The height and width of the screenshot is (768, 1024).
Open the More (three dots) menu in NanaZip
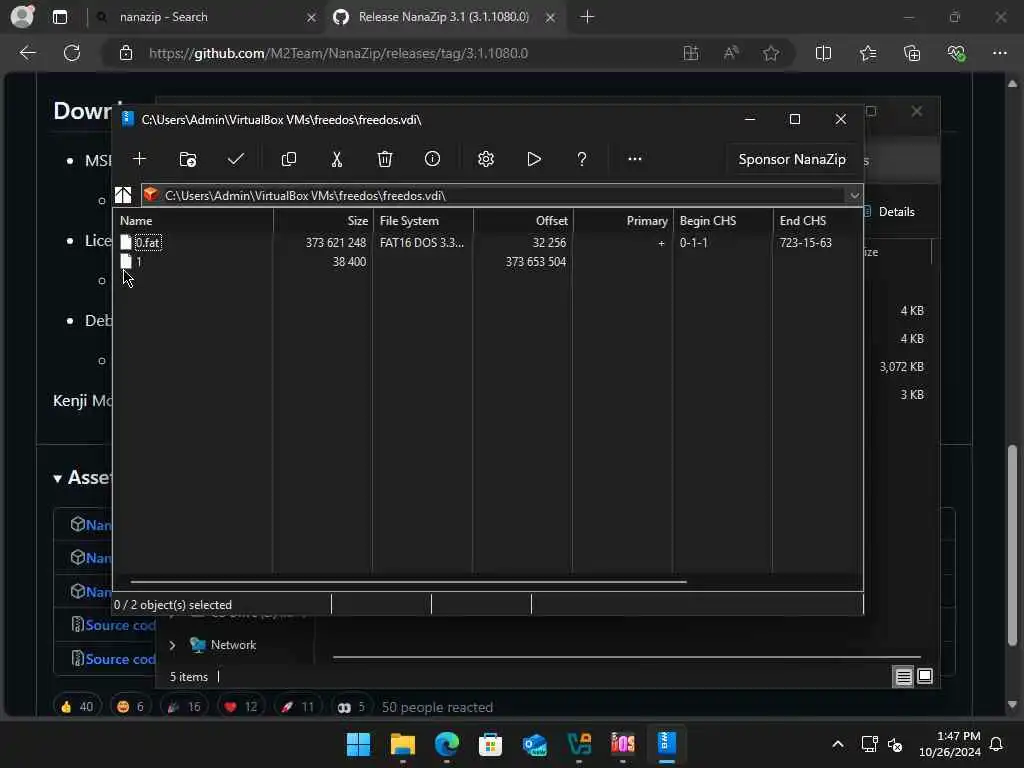(635, 159)
